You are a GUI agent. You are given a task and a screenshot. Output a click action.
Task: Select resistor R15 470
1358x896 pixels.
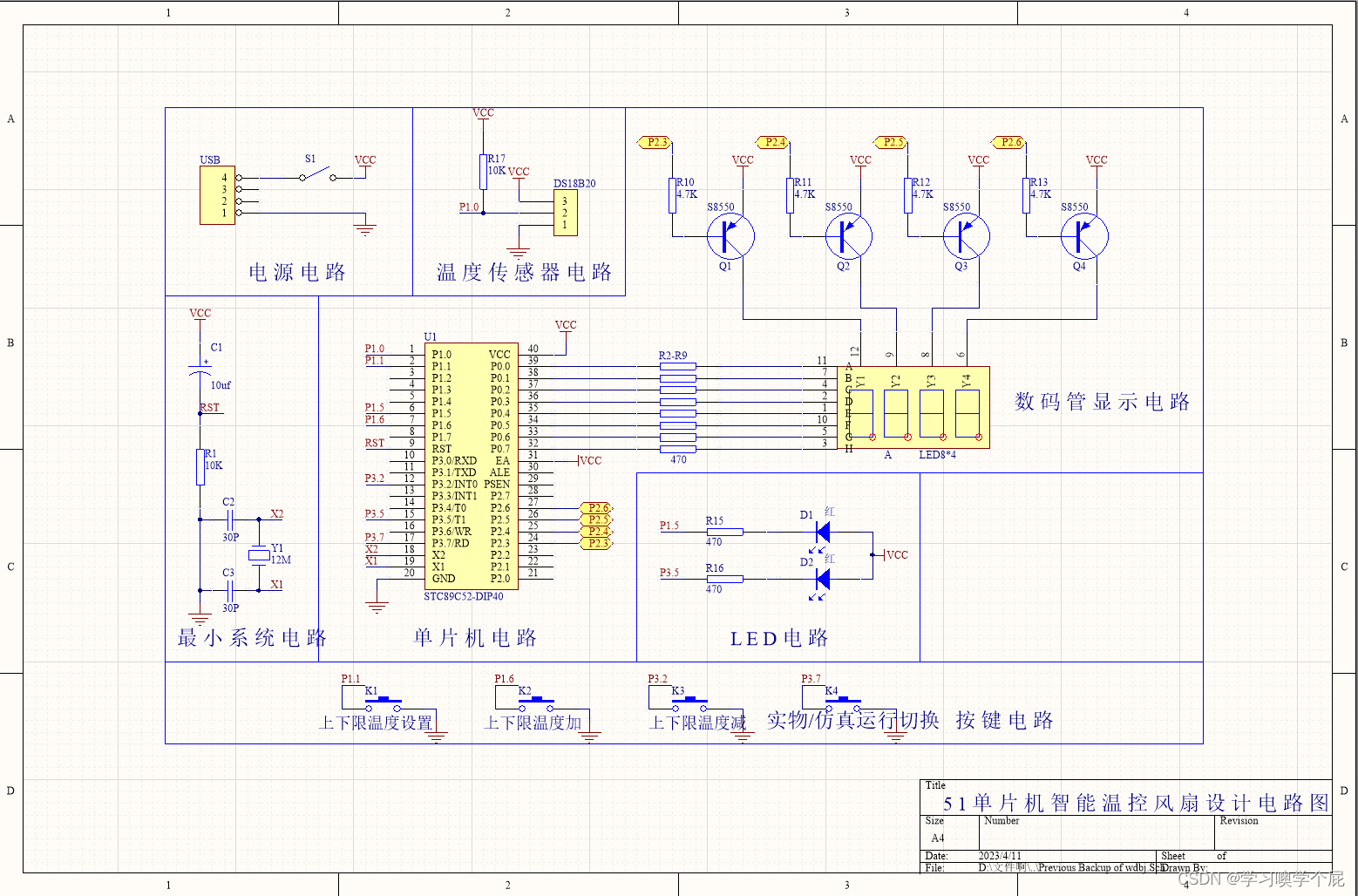(x=724, y=532)
